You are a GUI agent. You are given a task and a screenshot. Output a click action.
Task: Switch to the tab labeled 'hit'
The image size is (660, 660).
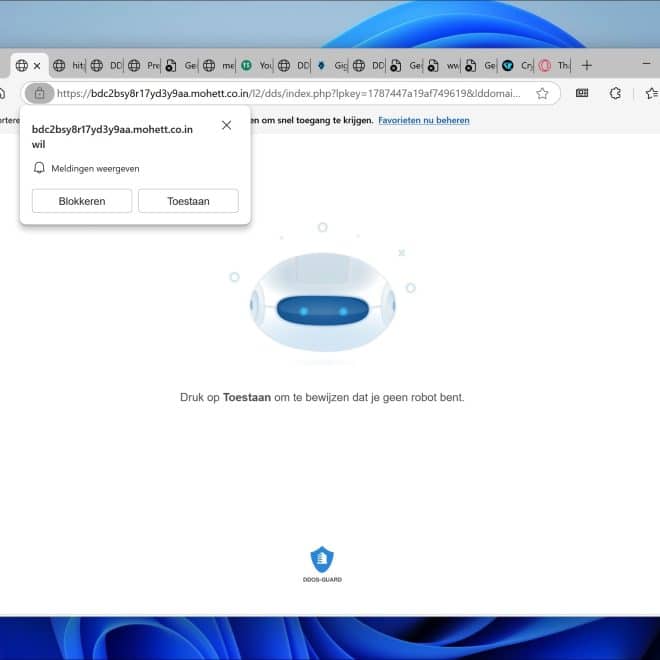tap(70, 65)
